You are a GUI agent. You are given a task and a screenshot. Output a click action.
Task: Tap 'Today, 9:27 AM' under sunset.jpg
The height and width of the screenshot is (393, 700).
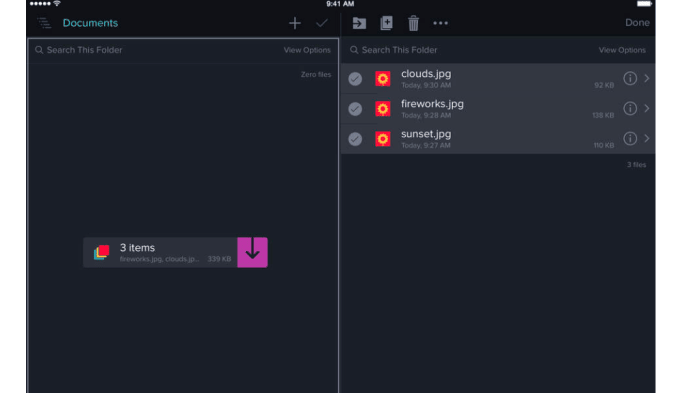[426, 145]
